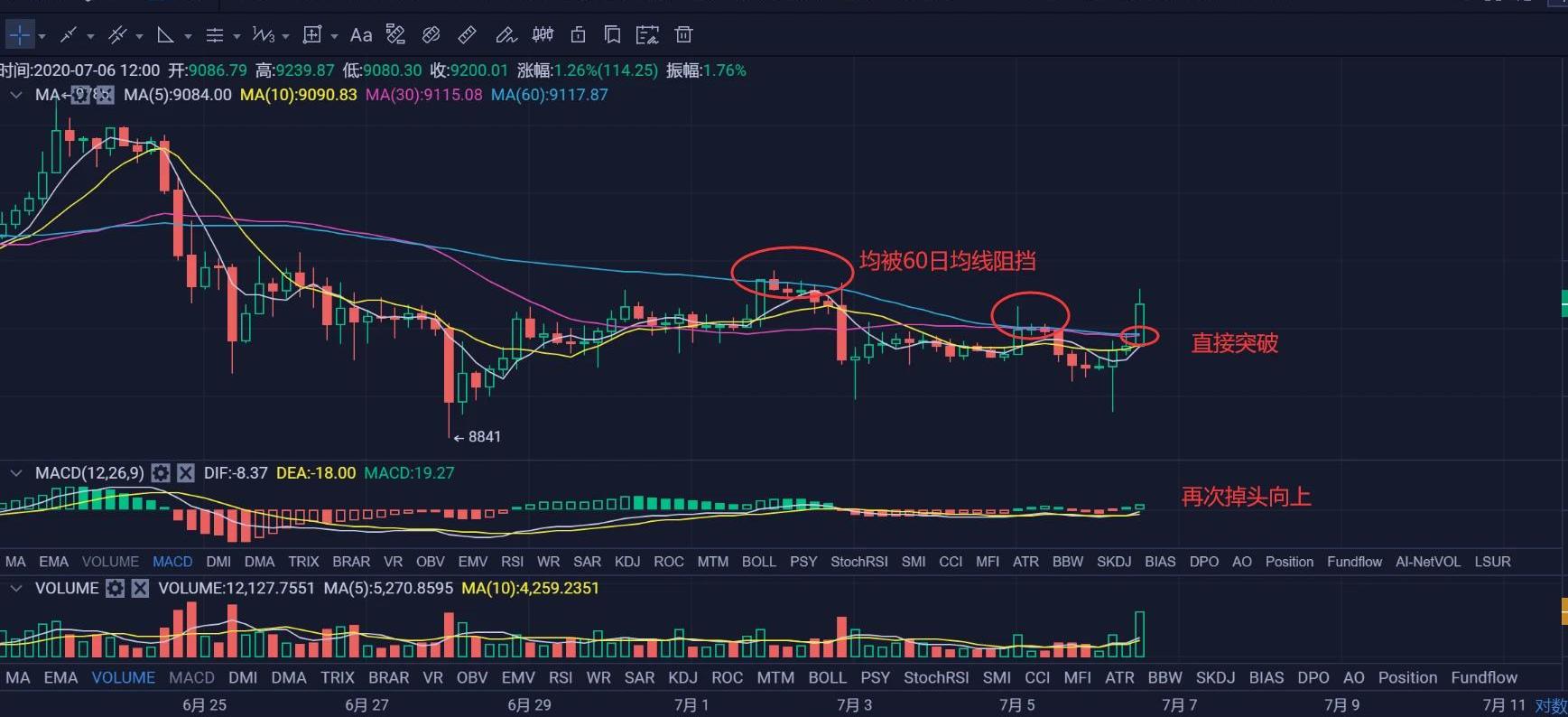Select BOLL tab in bottom indicator row
This screenshot has width=1568, height=717.
[827, 677]
